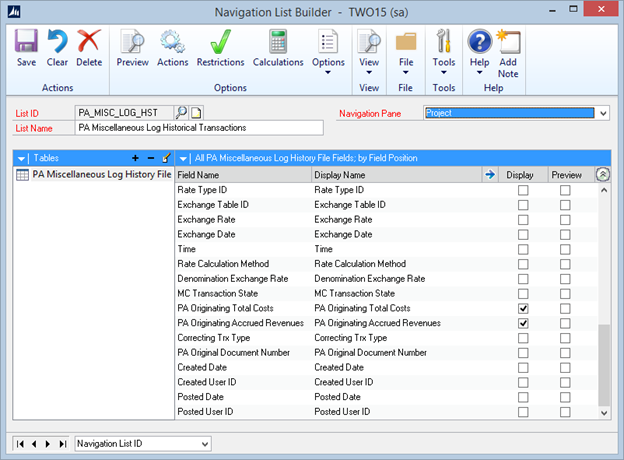Check Preview for Exchange Date
The image size is (624, 460).
[x=565, y=234]
